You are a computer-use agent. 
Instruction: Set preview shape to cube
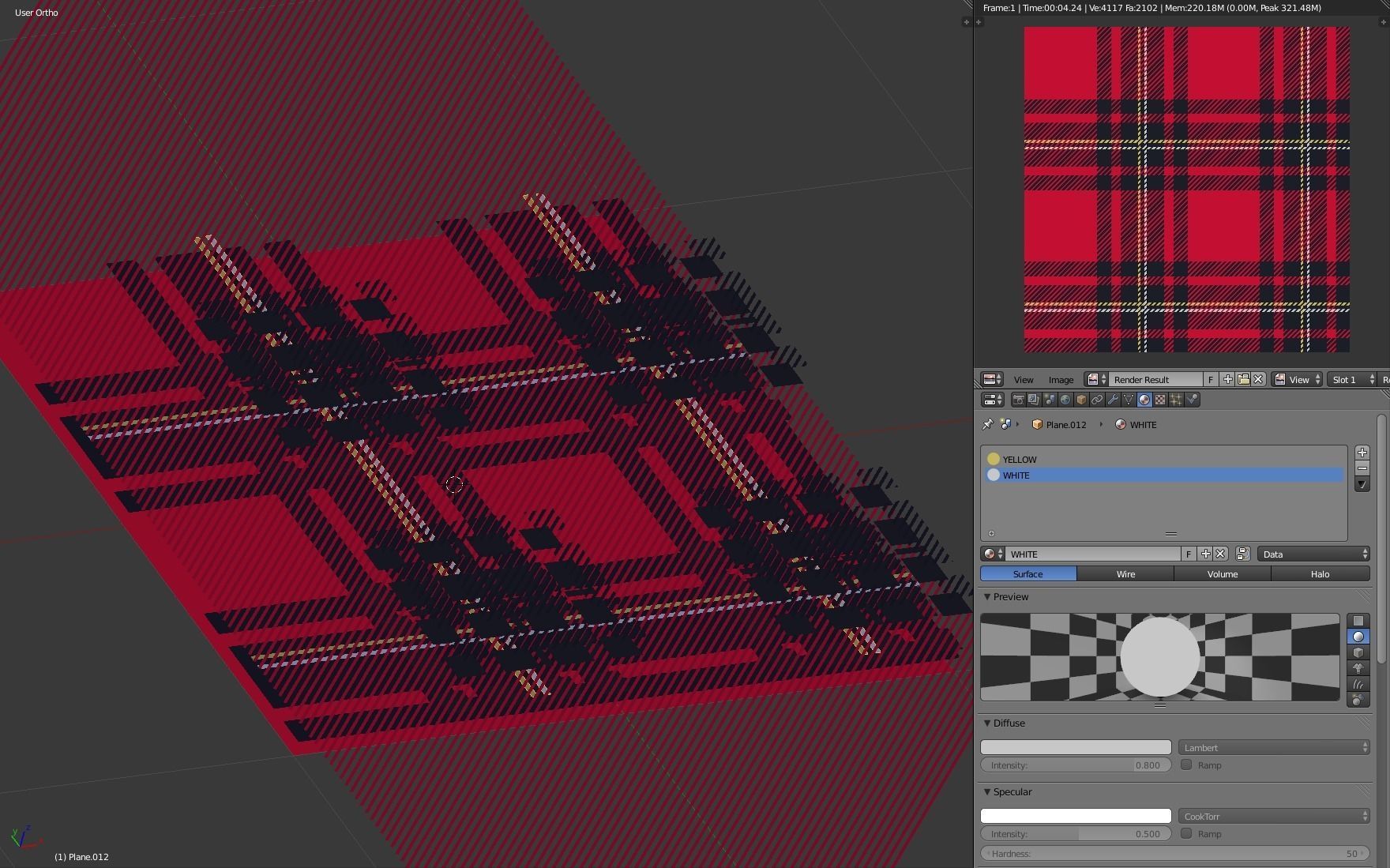(x=1358, y=652)
